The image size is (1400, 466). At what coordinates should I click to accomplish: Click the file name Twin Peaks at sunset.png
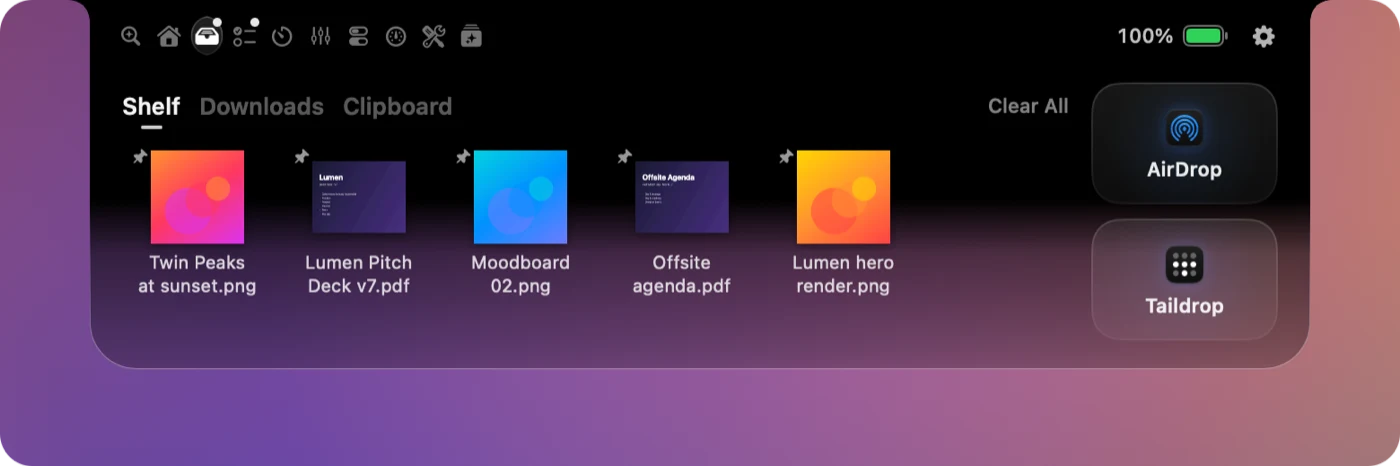click(x=197, y=275)
